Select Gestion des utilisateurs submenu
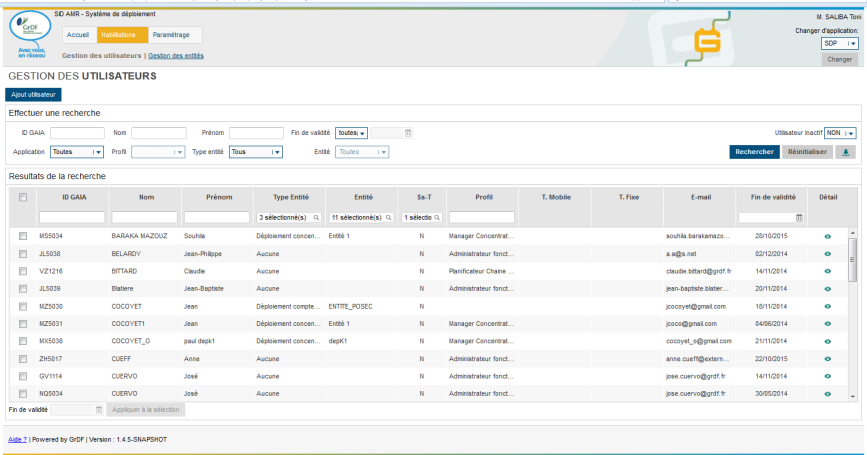The image size is (867, 455). click(102, 56)
